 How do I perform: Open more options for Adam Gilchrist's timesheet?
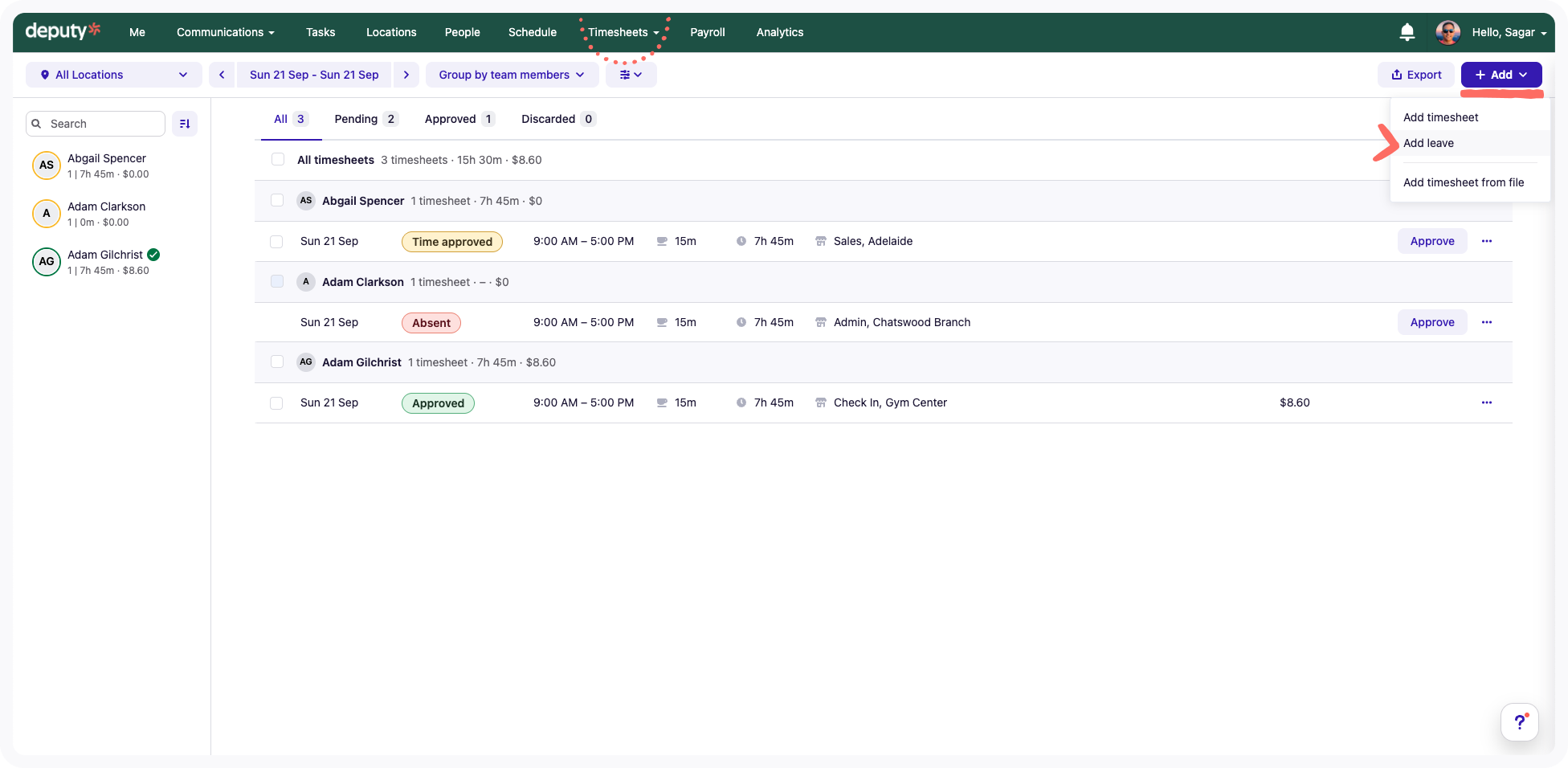click(1486, 402)
